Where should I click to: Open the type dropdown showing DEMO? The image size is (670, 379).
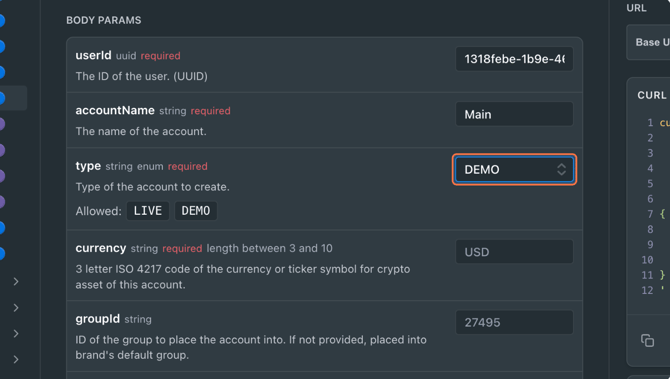coord(514,170)
